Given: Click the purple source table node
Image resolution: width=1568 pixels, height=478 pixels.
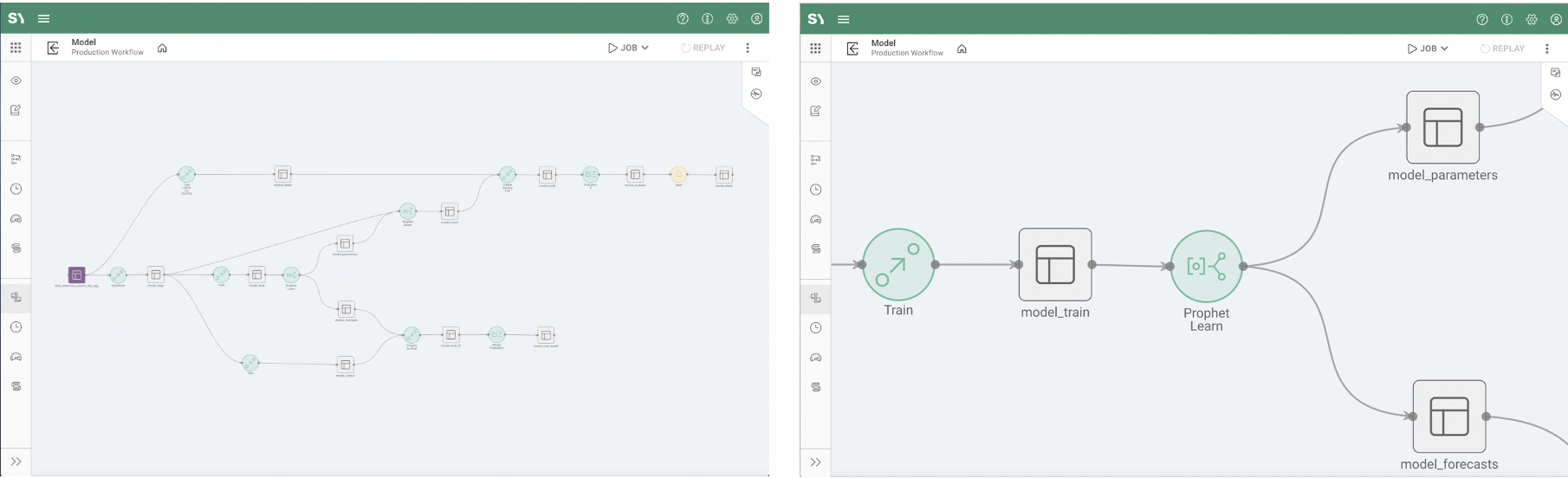Looking at the screenshot, I should [76, 275].
